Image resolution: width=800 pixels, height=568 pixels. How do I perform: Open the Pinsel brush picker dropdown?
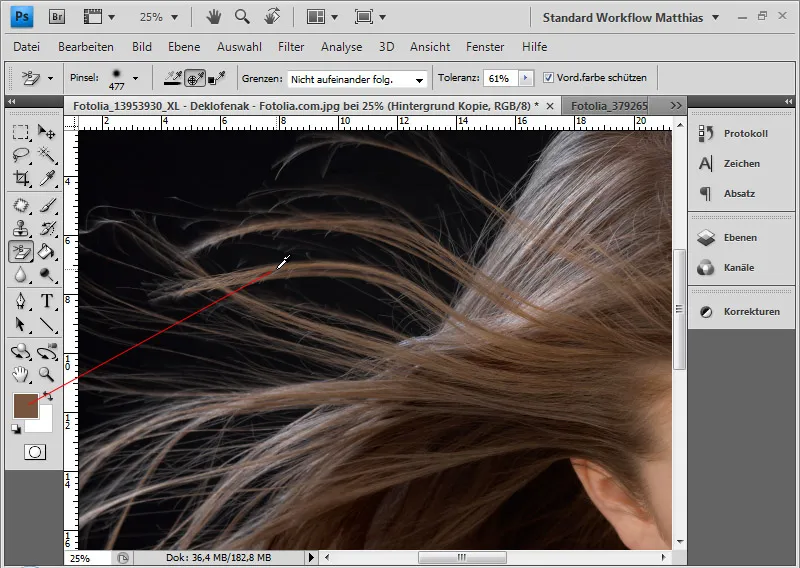(135, 78)
